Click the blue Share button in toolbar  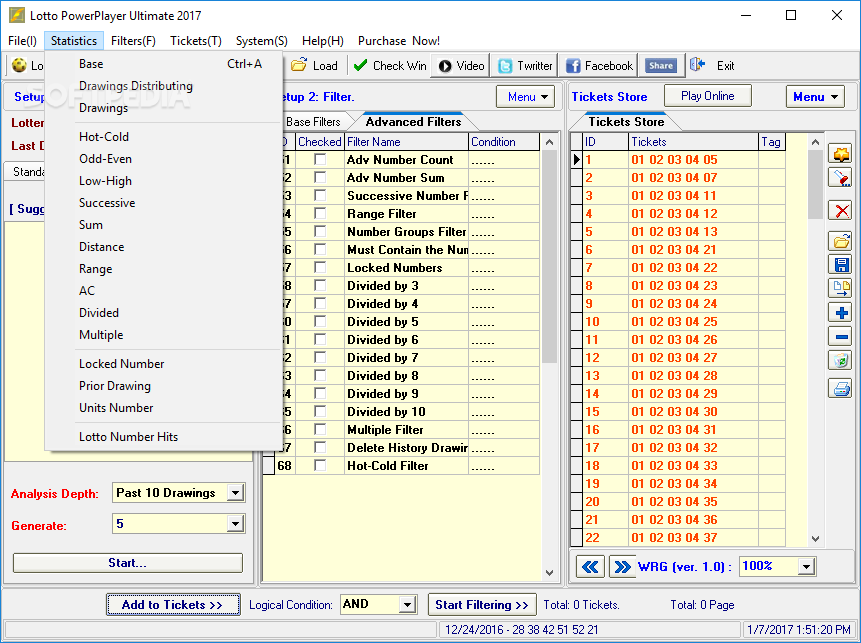point(661,66)
